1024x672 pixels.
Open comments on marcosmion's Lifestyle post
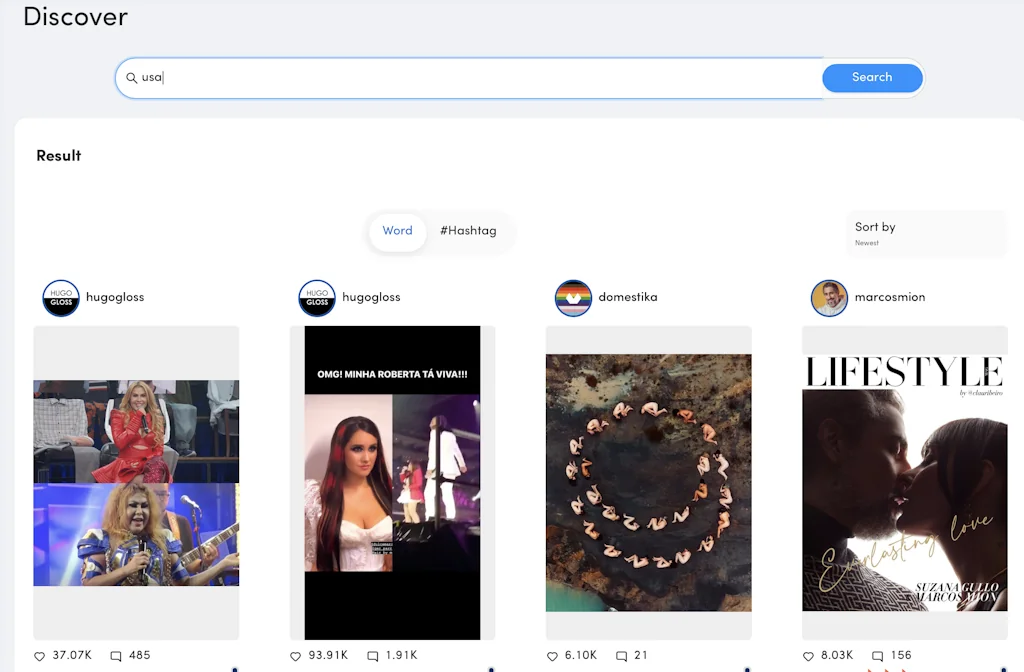880,656
